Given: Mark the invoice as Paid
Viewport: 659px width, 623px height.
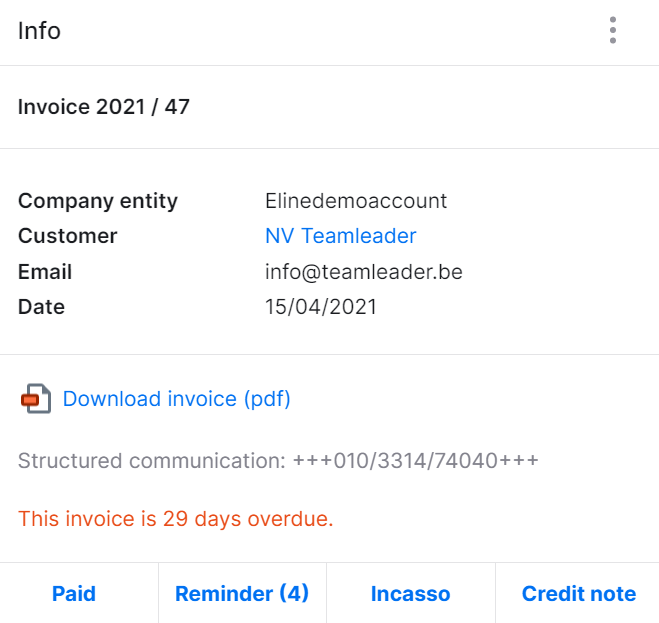Looking at the screenshot, I should (74, 594).
